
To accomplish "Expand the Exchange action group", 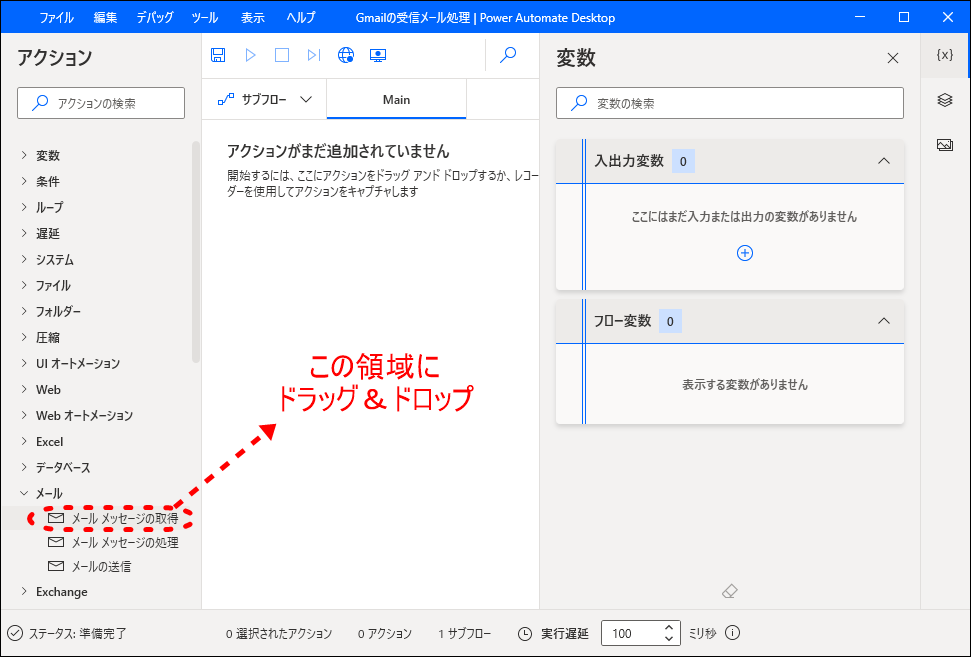I will [24, 591].
